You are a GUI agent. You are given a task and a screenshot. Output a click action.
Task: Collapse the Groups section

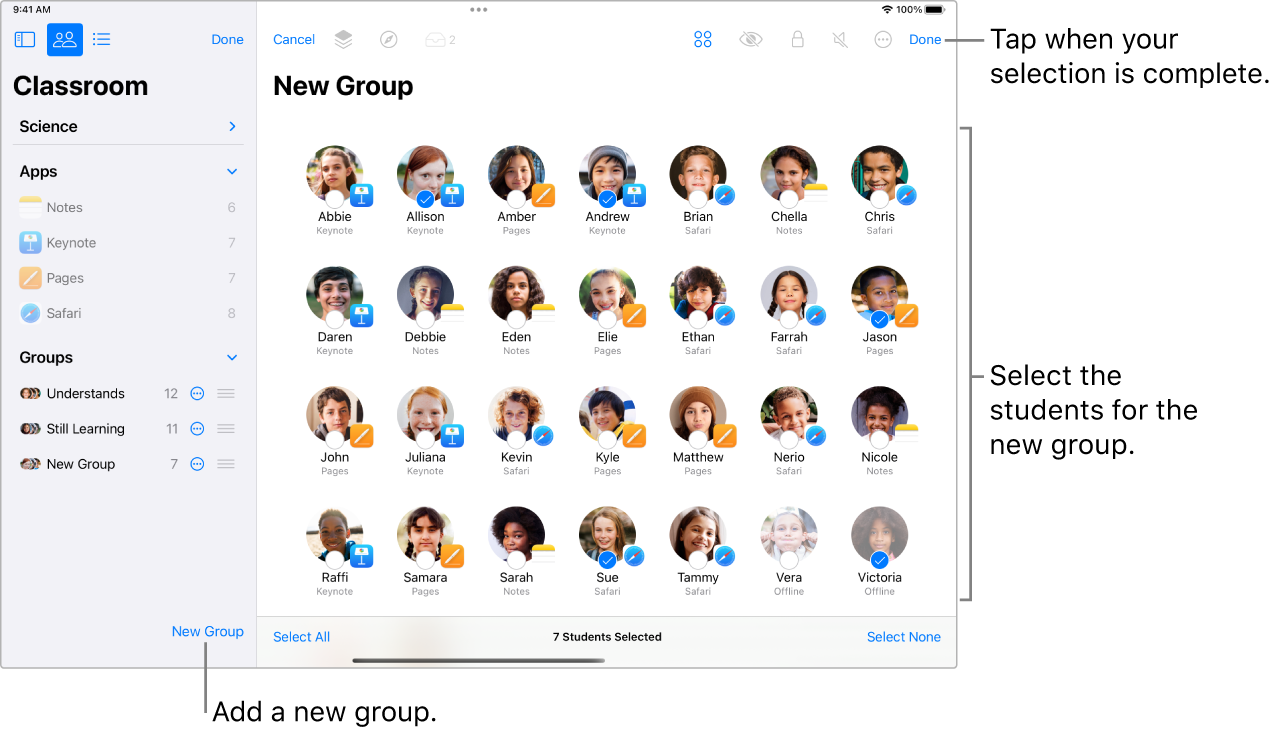[x=232, y=357]
